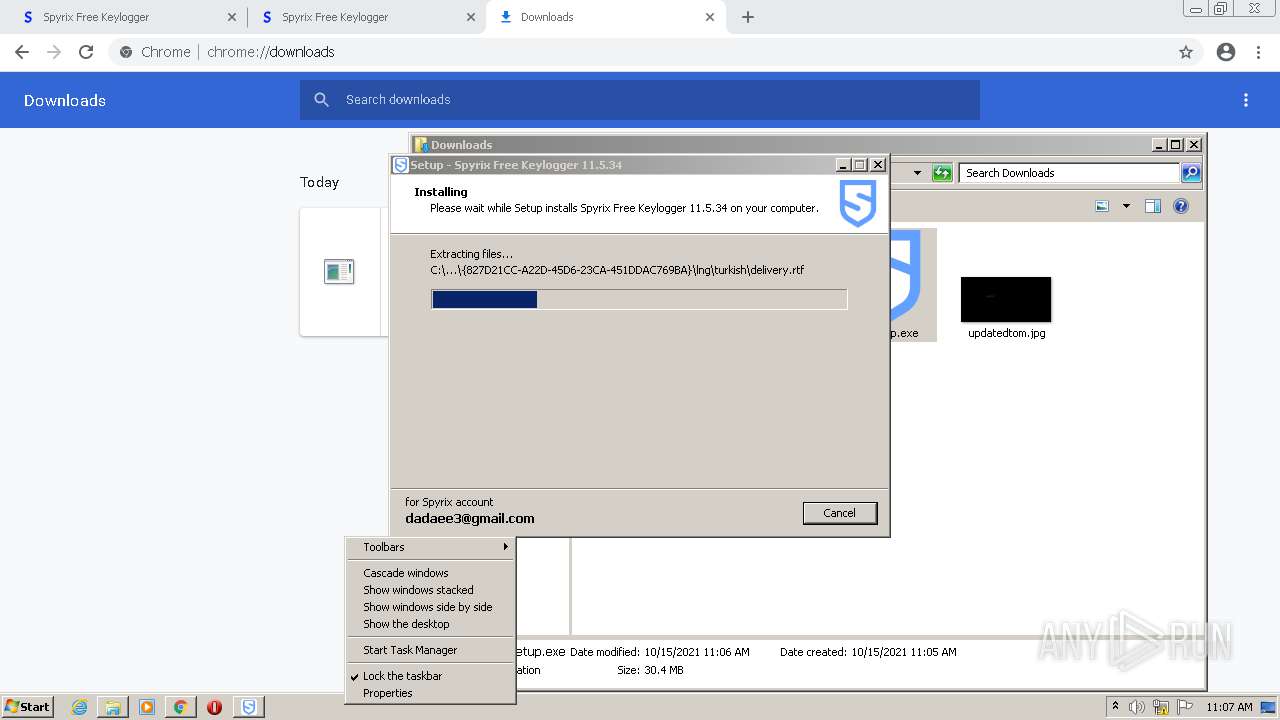Click the downloaded file icon in Chrome's list
This screenshot has height=720, width=1280.
tap(339, 271)
